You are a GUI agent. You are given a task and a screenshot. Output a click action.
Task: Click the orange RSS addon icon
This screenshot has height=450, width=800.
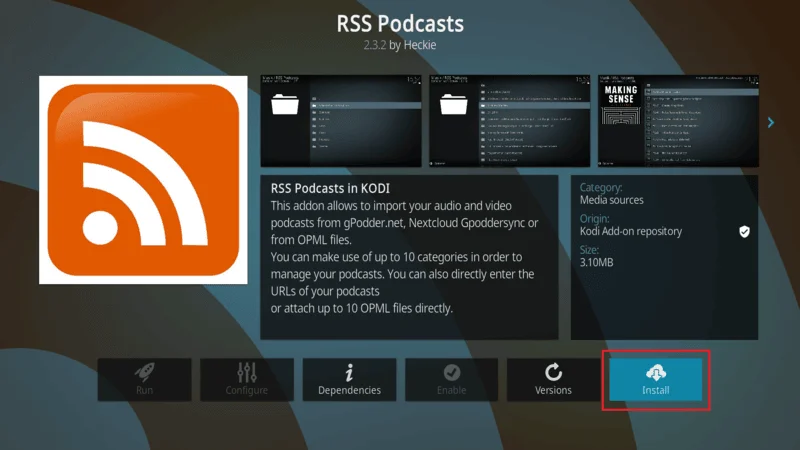point(143,180)
